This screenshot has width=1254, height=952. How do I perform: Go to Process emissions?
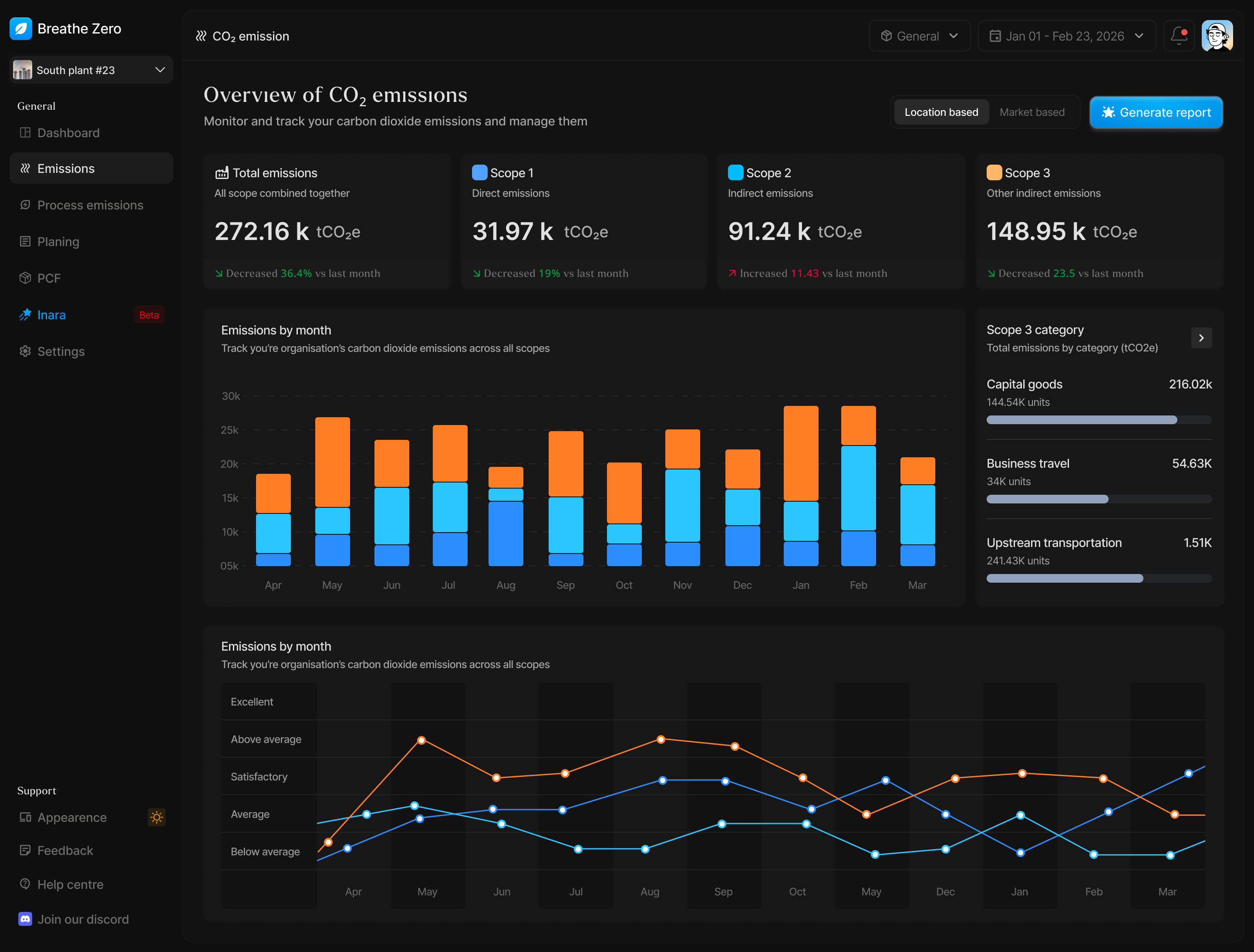coord(91,205)
